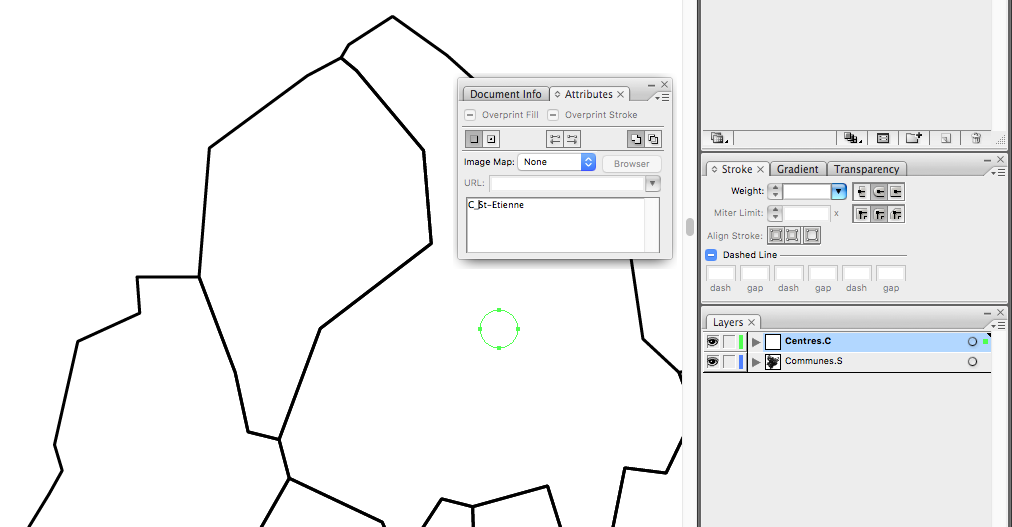Switch to the Gradient tab

(797, 169)
